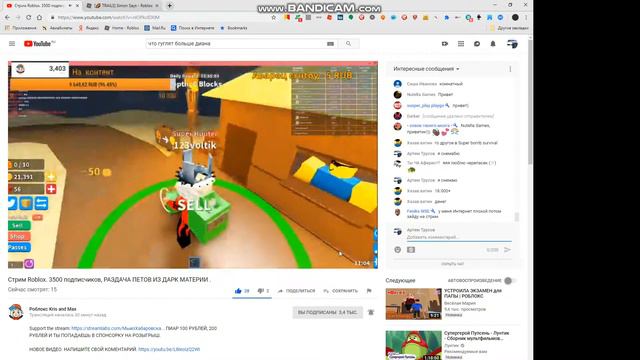Open the Home - Roblox bookmark
The width and height of the screenshot is (640, 360).
tap(122, 28)
